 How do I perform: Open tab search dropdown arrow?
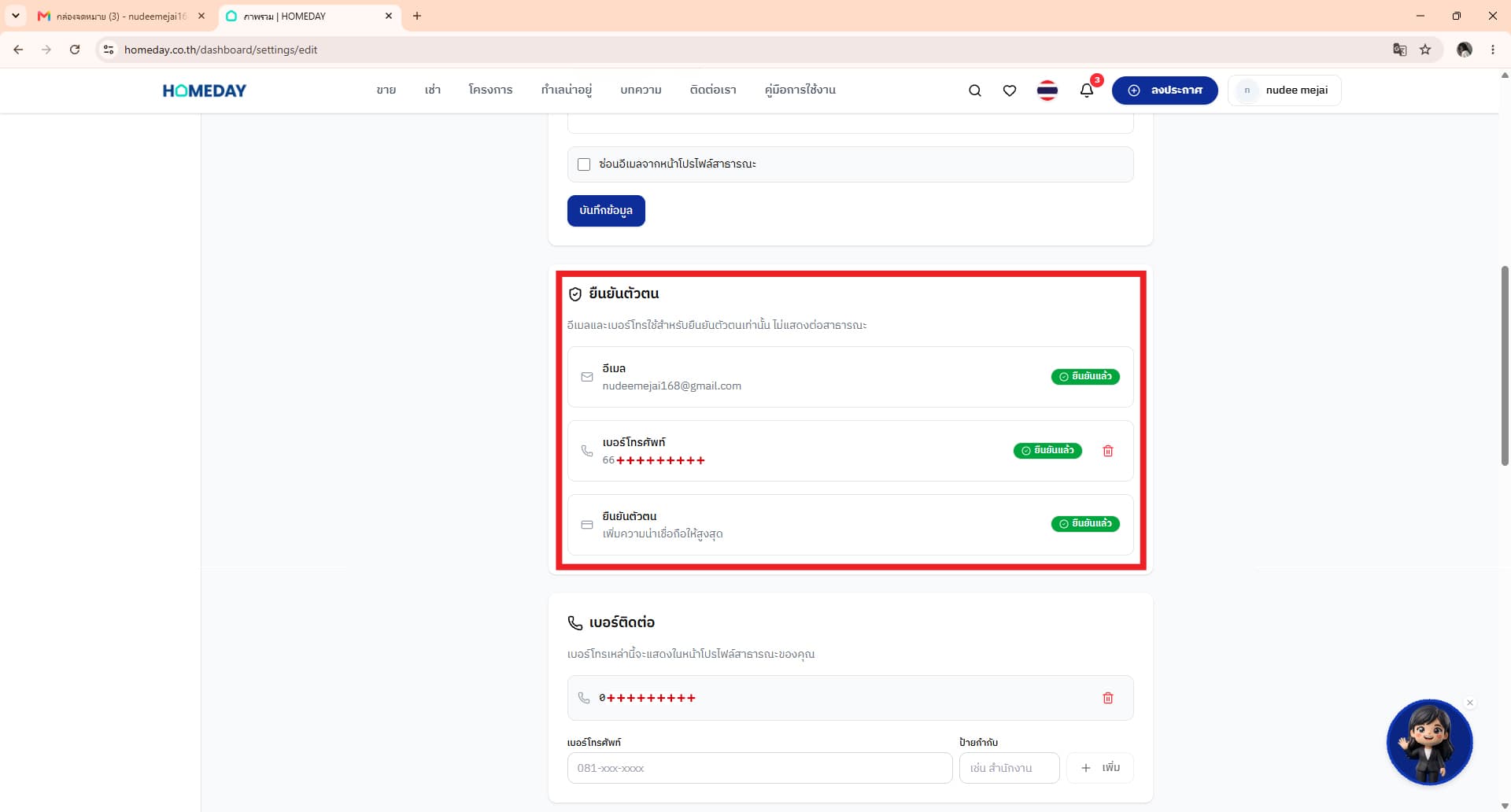pos(15,16)
